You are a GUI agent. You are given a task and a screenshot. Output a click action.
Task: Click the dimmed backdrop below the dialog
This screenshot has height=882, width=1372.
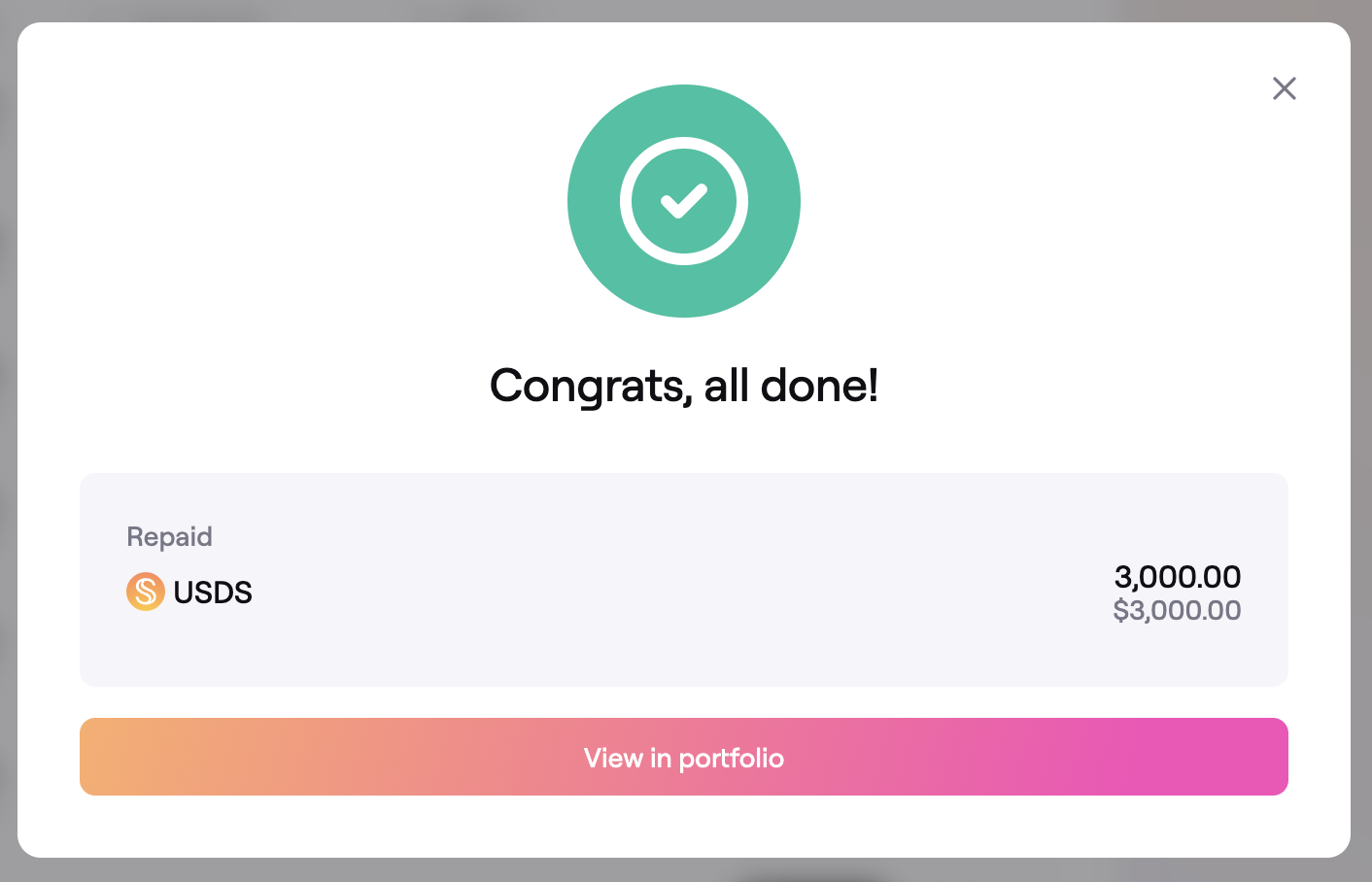(x=389, y=871)
